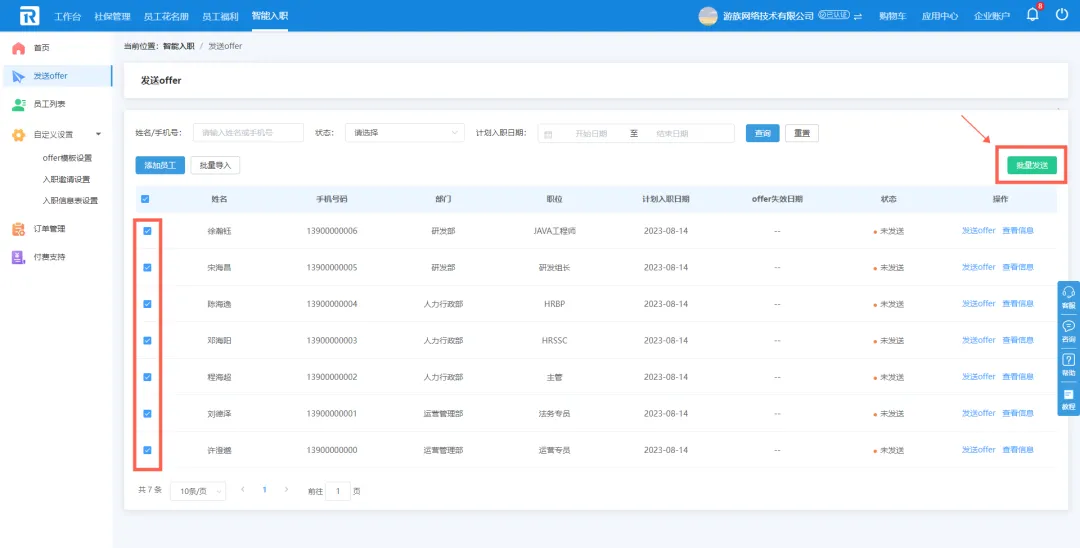
Task: Click the 首页 home icon in sidebar
Action: (x=19, y=48)
